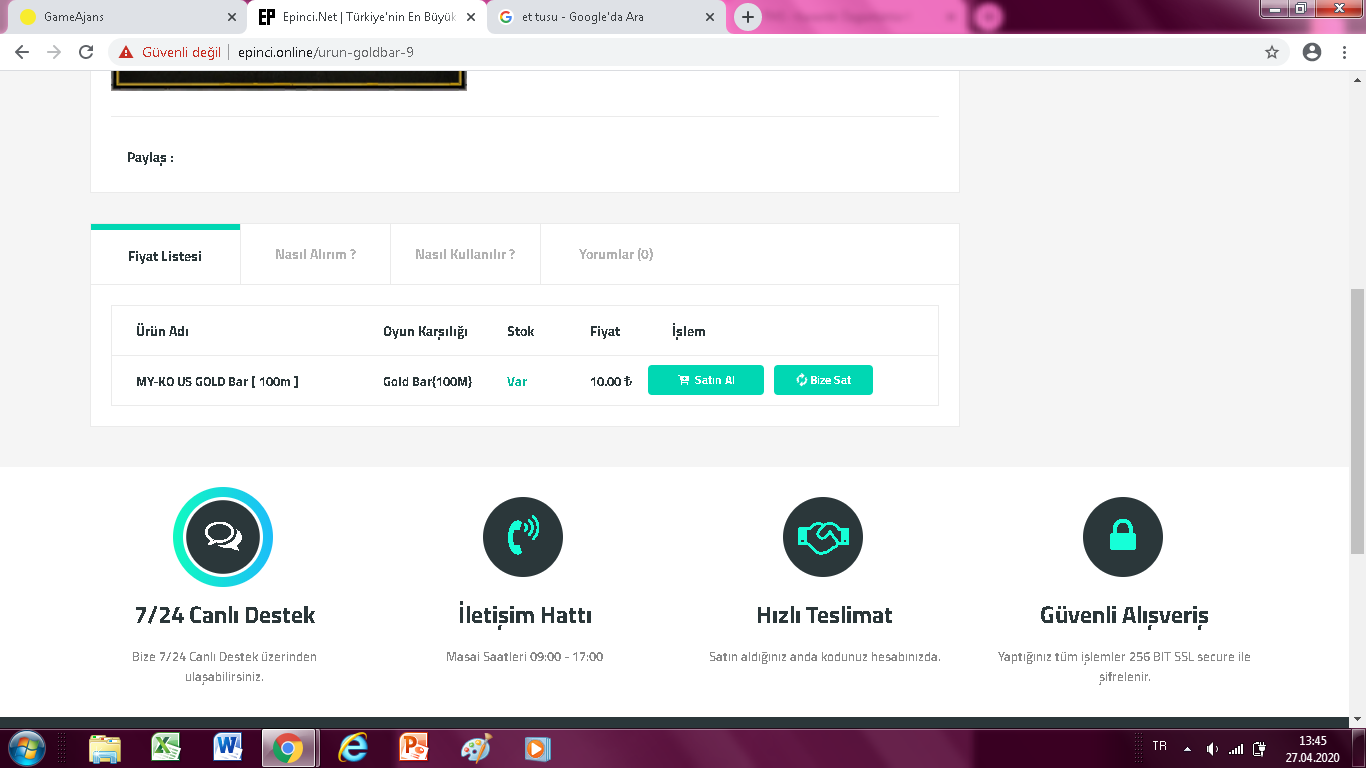Click the Chrome icon in the taskbar
This screenshot has width=1366, height=768.
tap(289, 748)
